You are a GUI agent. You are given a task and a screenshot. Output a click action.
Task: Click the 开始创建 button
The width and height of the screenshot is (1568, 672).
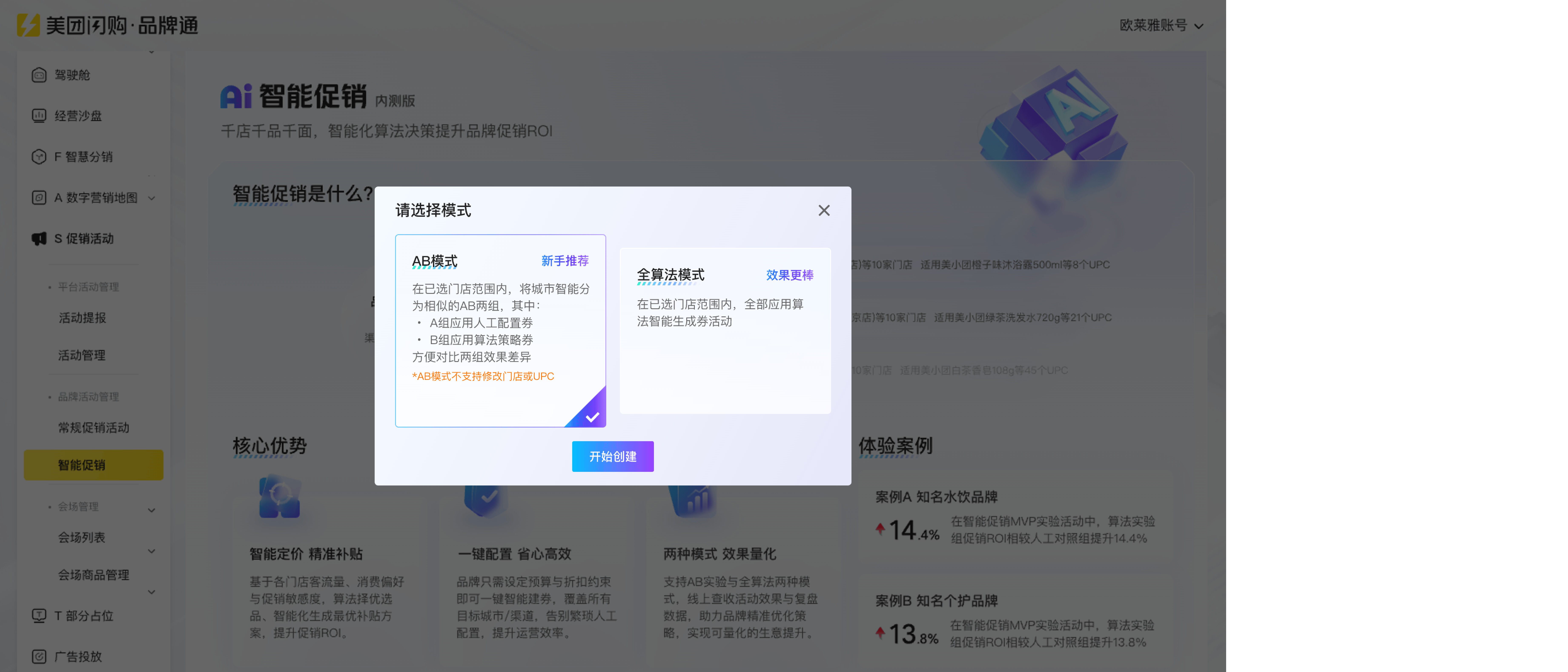tap(612, 457)
